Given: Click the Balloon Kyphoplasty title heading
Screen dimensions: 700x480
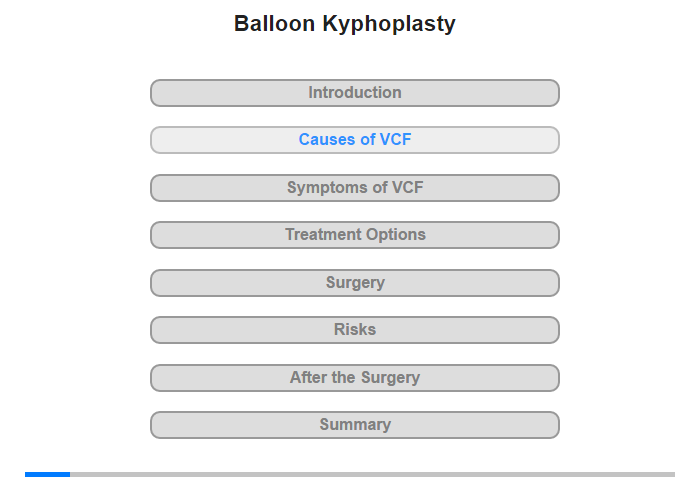Looking at the screenshot, I should coord(345,24).
